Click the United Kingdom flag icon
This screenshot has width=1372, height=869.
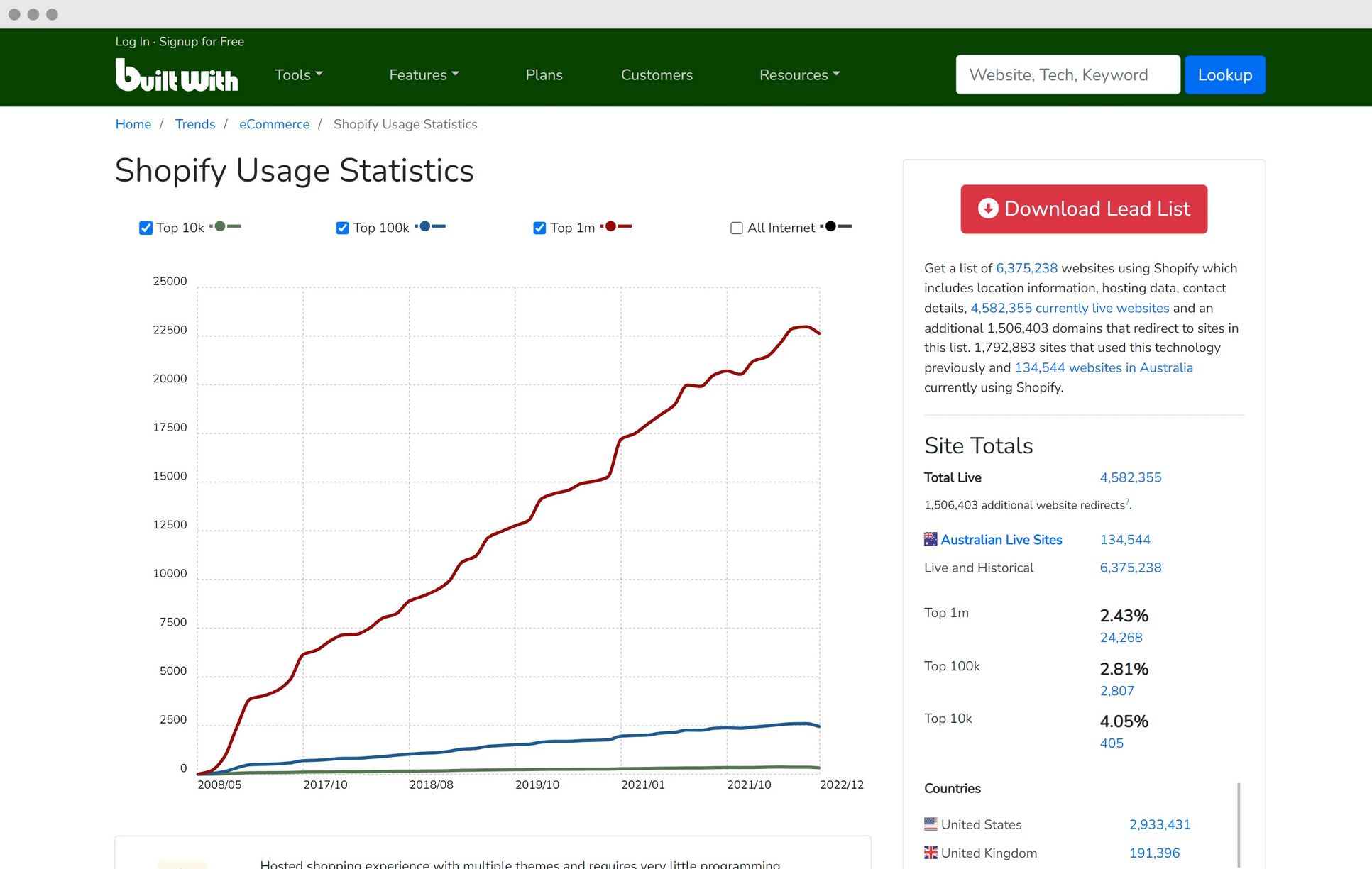click(930, 853)
